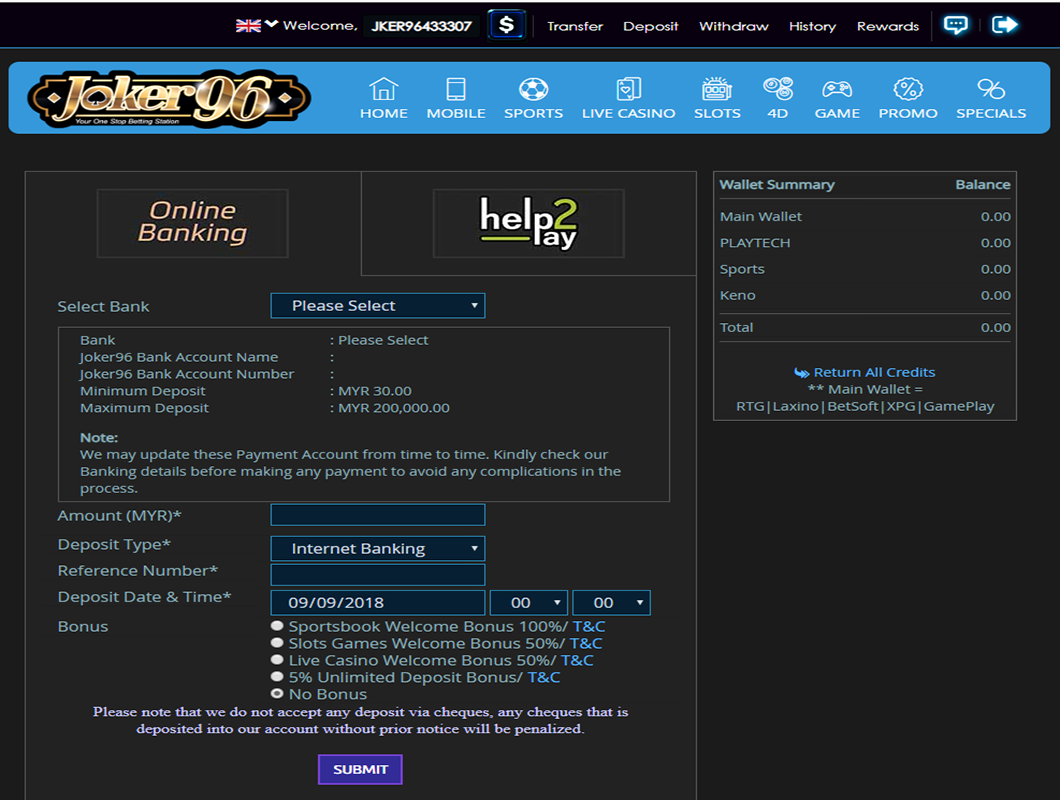Open the Promo percent badge icon

point(908,89)
